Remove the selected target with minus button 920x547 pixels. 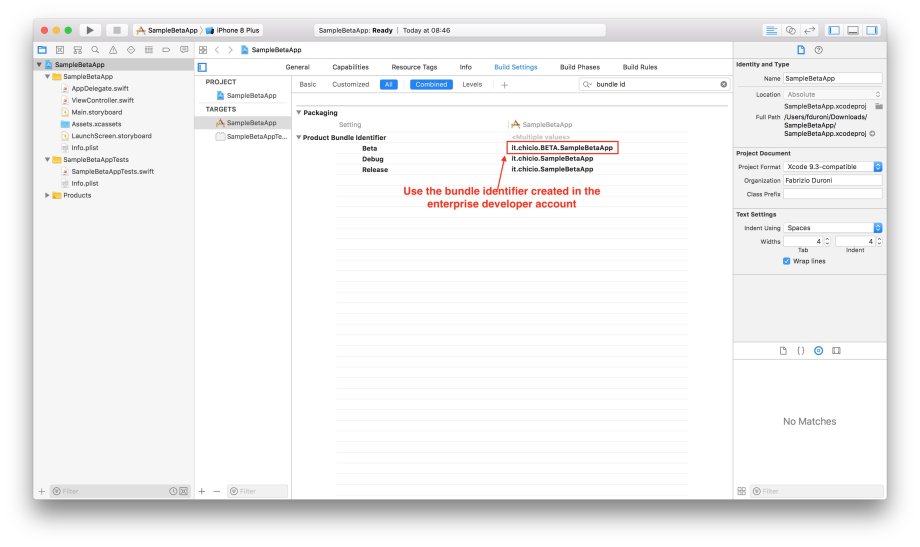pyautogui.click(x=217, y=491)
